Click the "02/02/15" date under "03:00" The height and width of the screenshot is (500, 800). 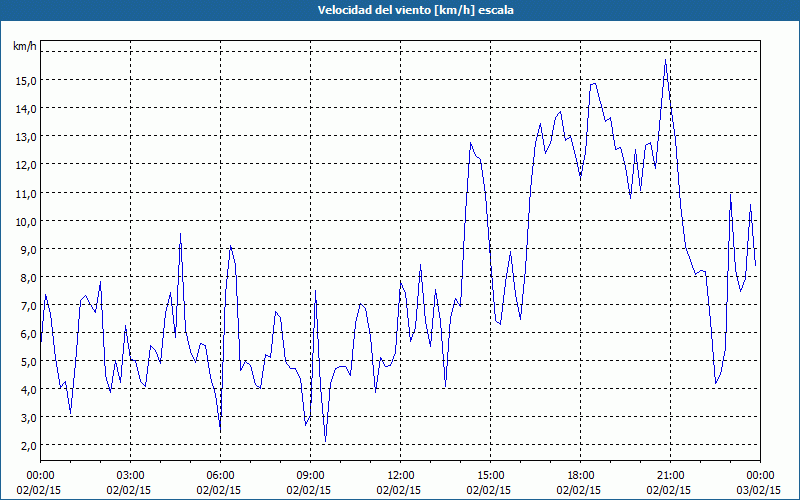pyautogui.click(x=129, y=490)
